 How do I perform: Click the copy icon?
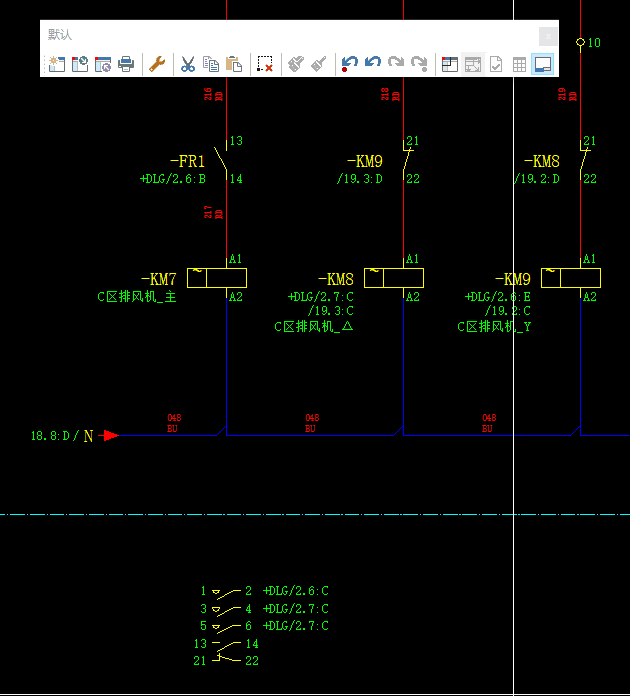[211, 65]
